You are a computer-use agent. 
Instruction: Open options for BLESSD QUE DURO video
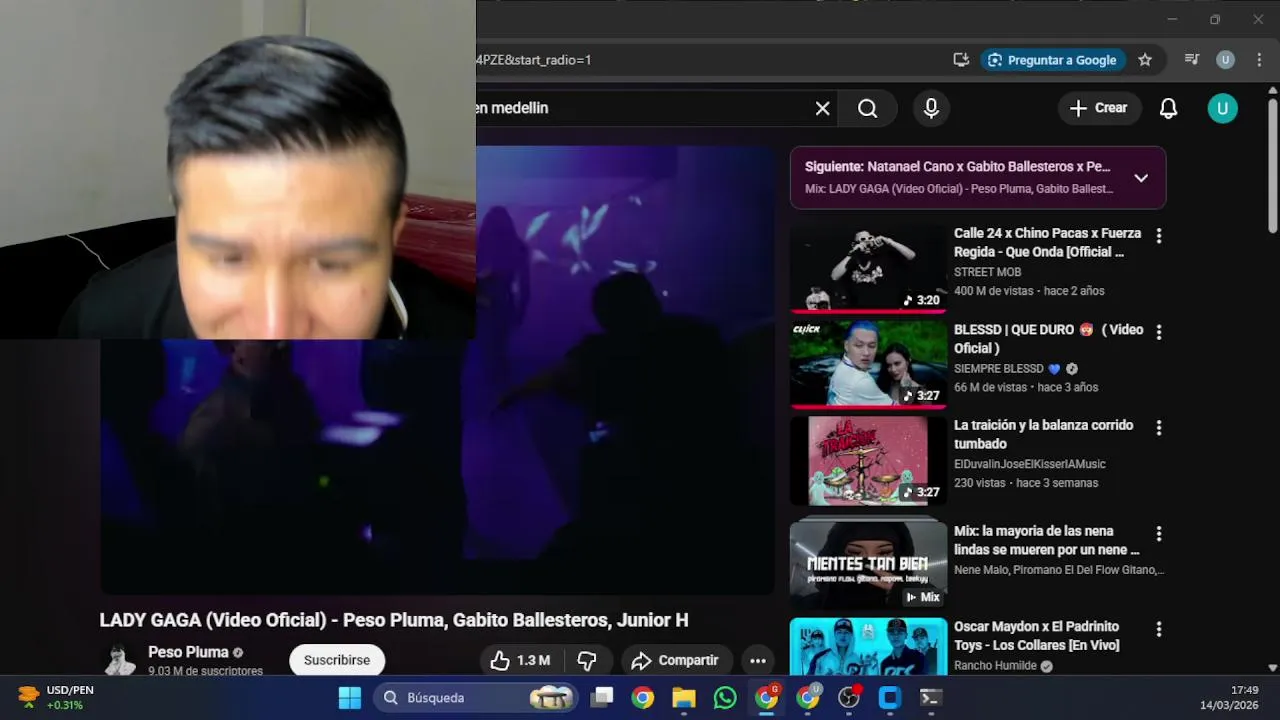point(1158,332)
